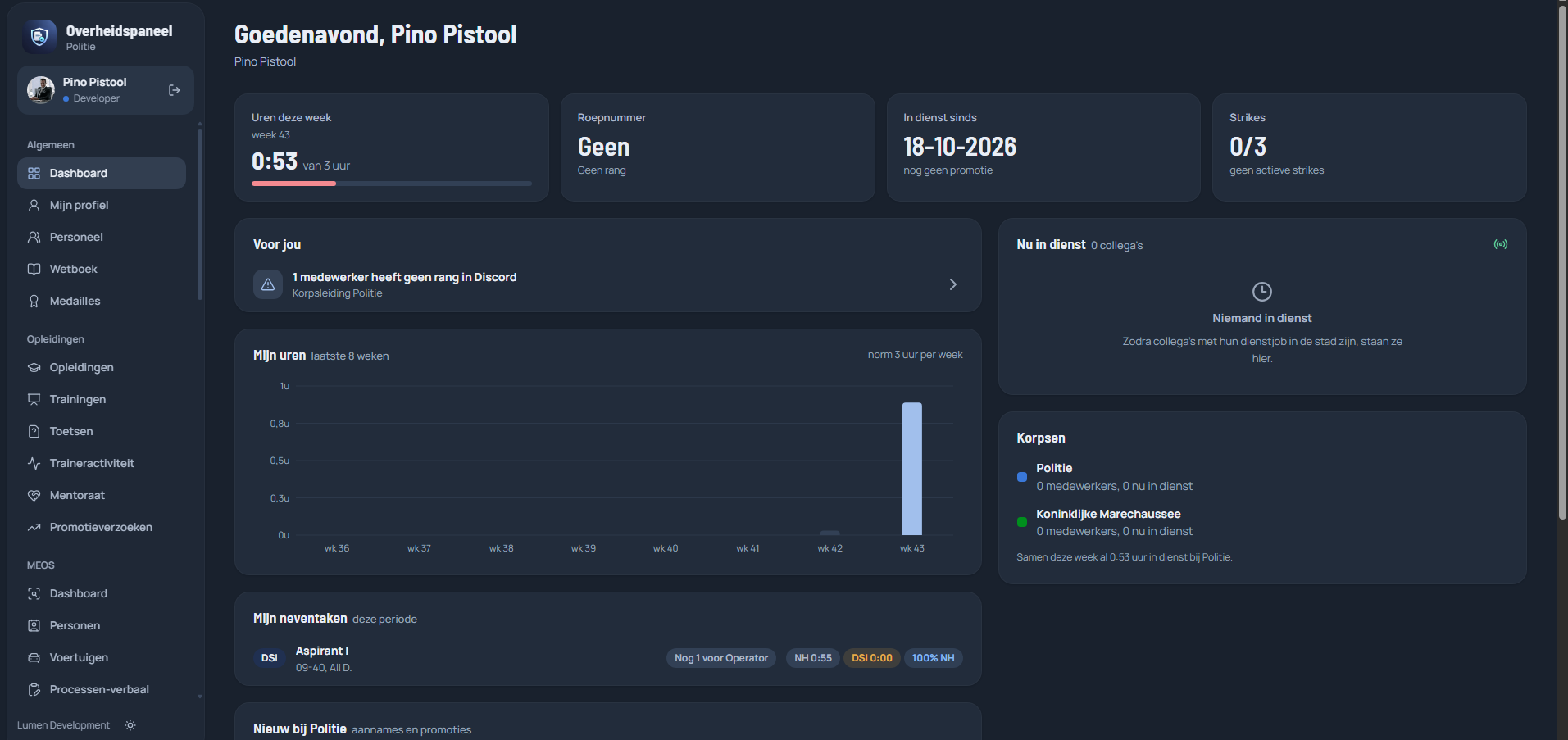The image size is (1568, 740).
Task: Go to Personeel section
Action: tap(102, 237)
